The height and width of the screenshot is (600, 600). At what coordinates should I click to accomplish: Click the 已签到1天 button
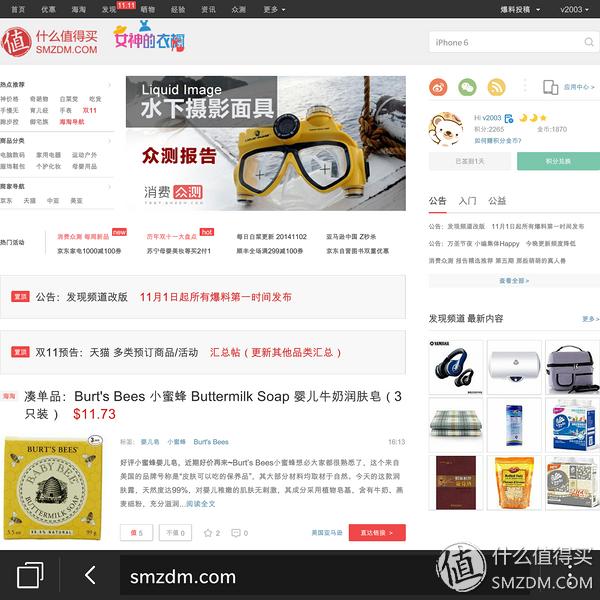[470, 161]
